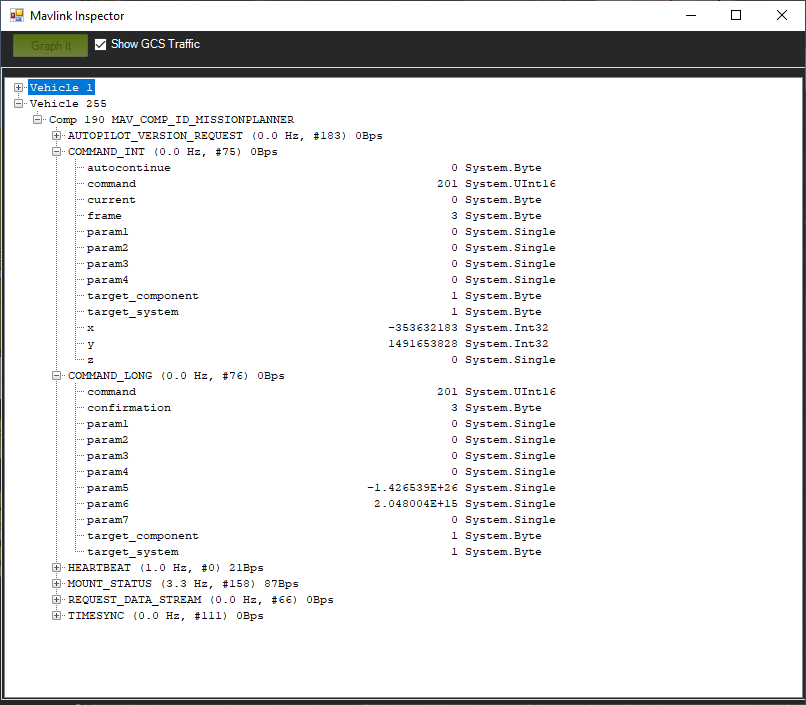Select target_system under COMMAND_INT
806x705 pixels.
click(x=314, y=311)
